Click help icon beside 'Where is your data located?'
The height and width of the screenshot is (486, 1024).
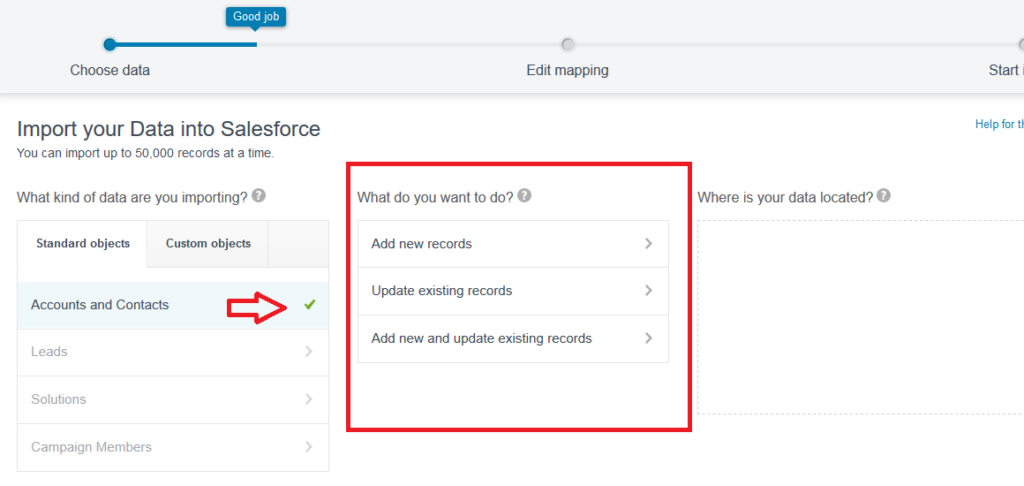[884, 195]
